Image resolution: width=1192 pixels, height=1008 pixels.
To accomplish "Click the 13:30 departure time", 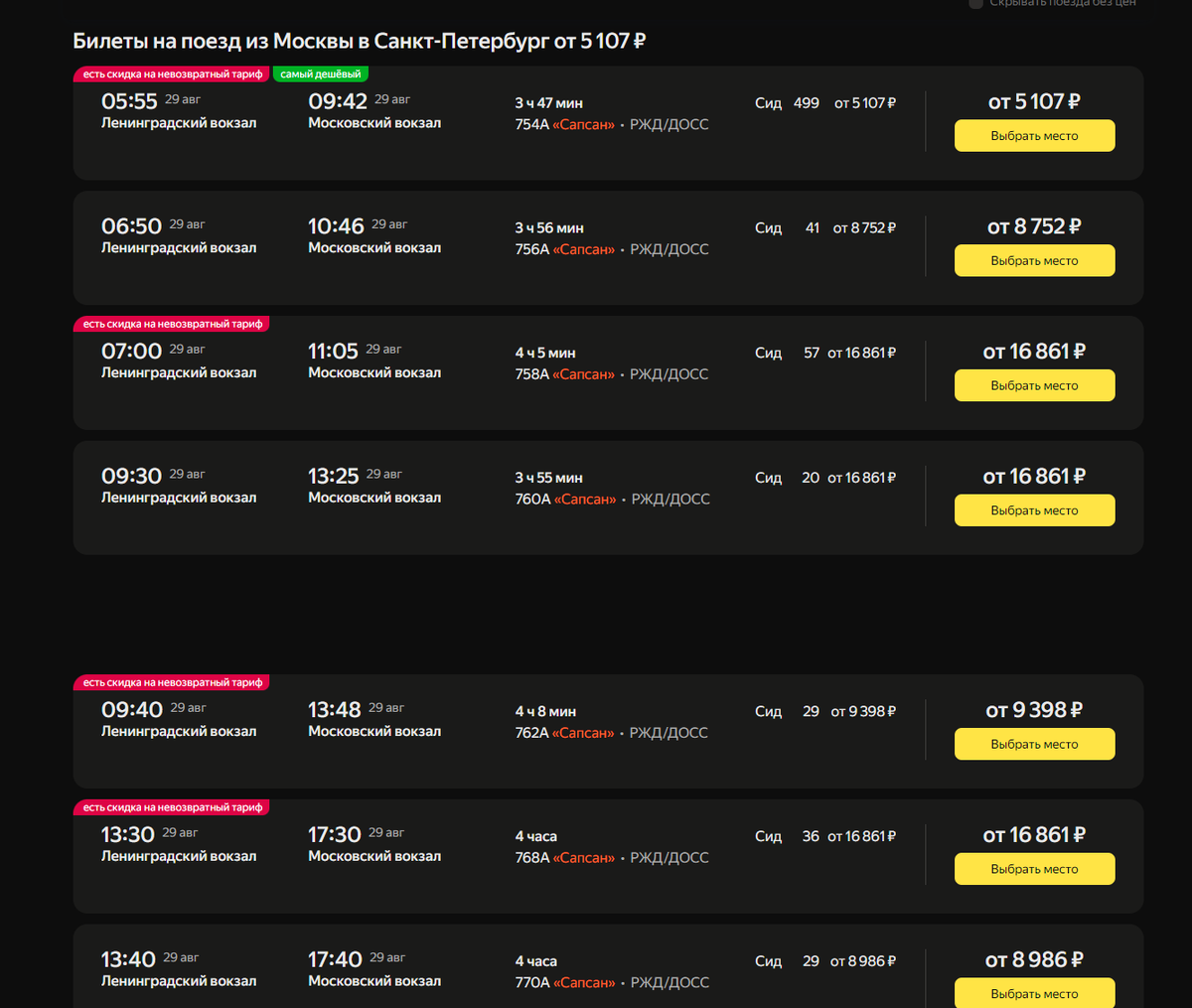I will pyautogui.click(x=128, y=835).
